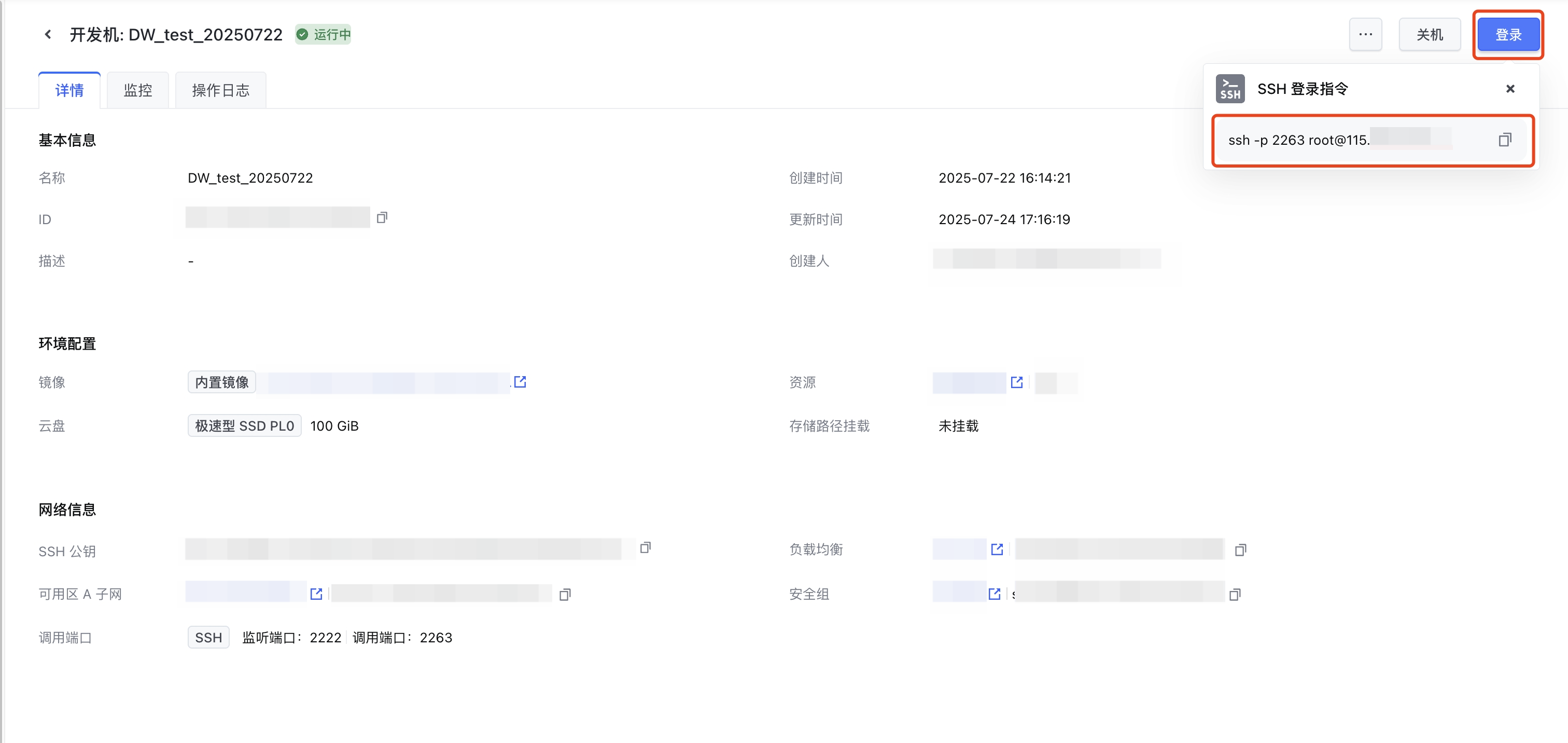This screenshot has height=743, width=1568.
Task: Open the 安全组 external link icon
Action: [995, 594]
